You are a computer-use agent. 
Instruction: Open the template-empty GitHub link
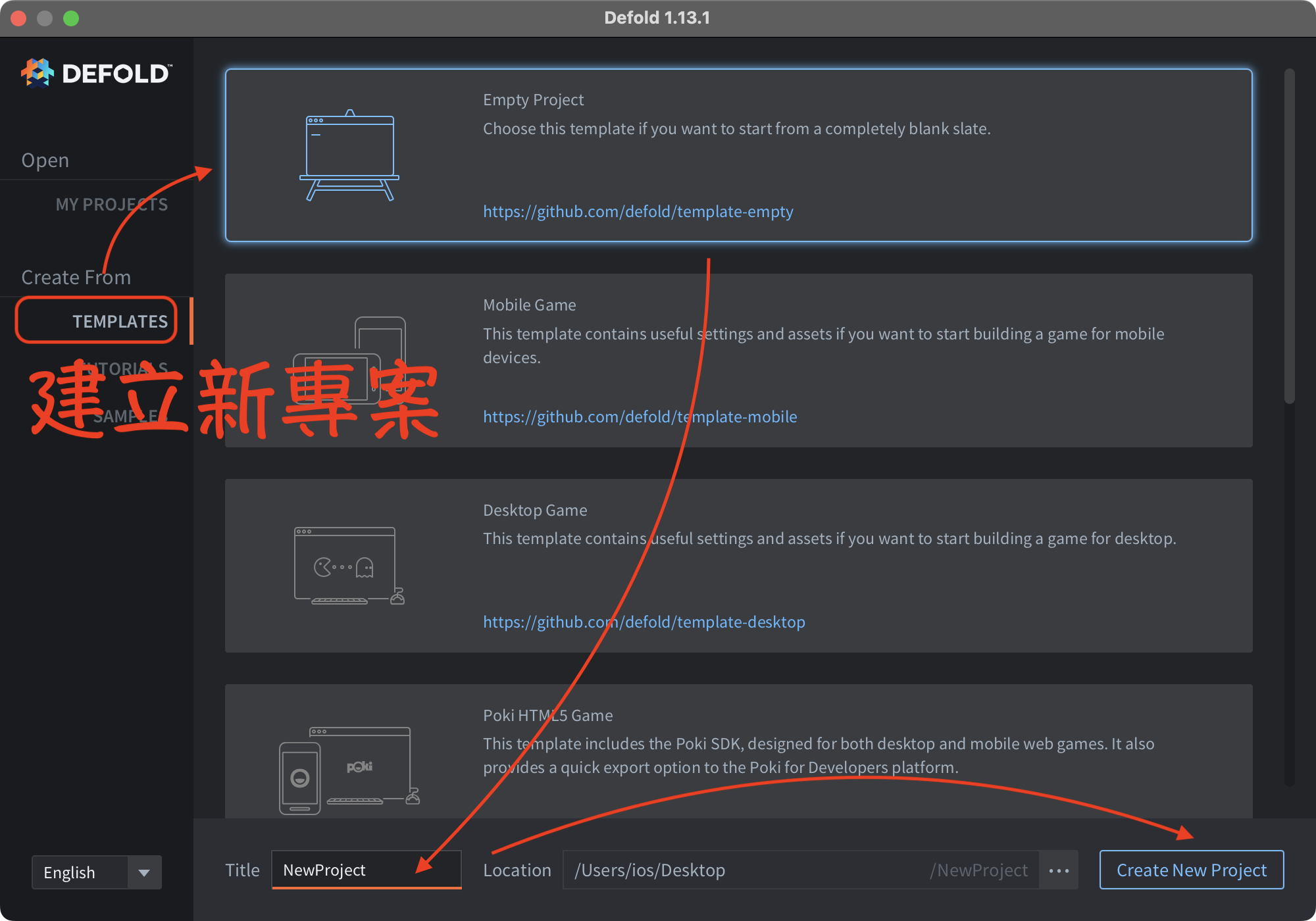click(x=638, y=211)
